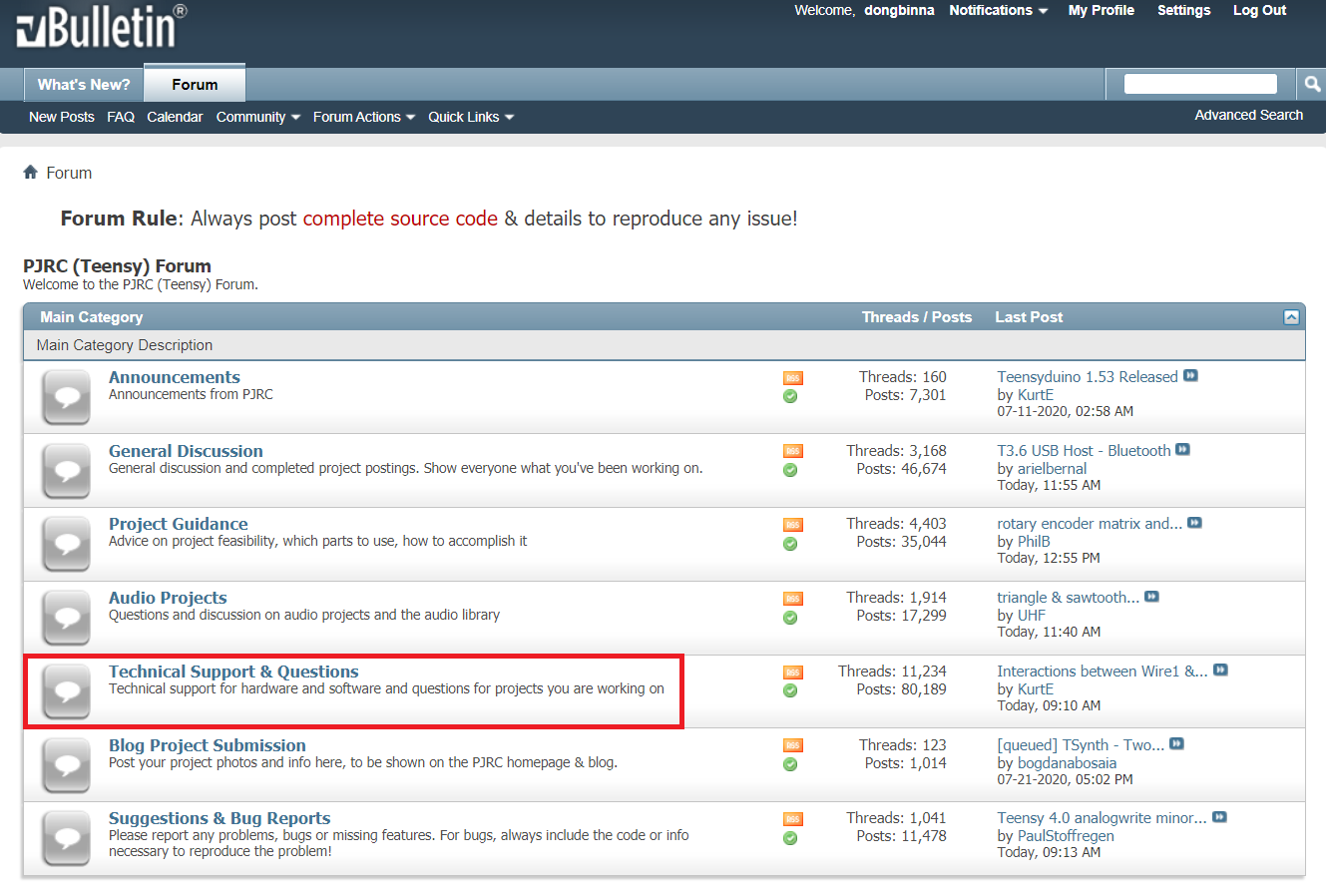Click the Forum breadcrumb link
Image resolution: width=1326 pixels, height=896 pixels.
pyautogui.click(x=69, y=173)
